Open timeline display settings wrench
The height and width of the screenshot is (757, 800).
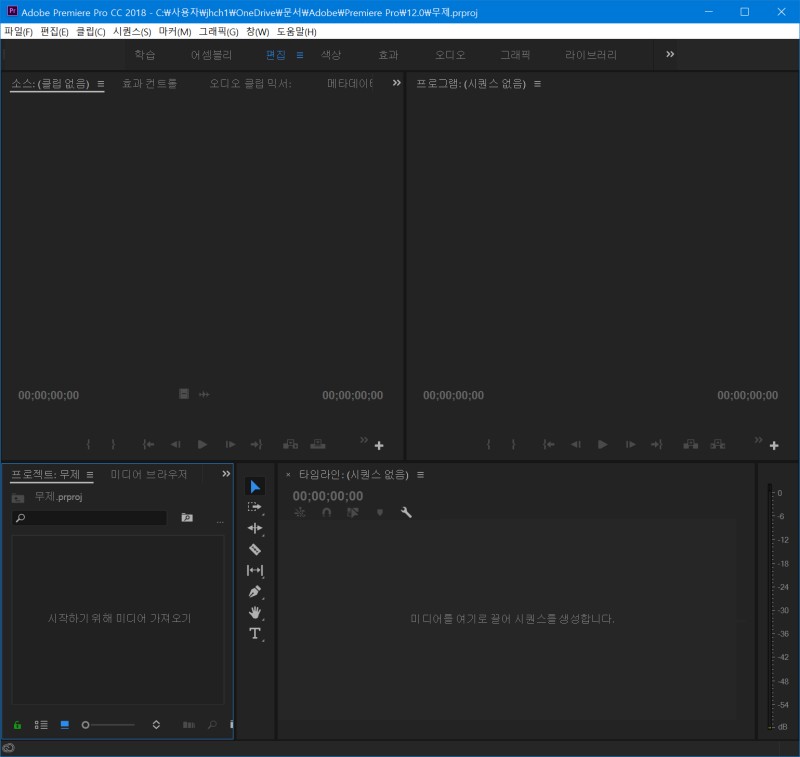click(x=406, y=512)
